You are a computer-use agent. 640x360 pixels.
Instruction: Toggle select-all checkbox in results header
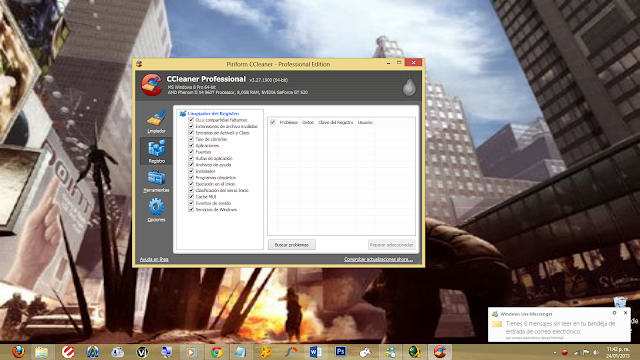pyautogui.click(x=273, y=122)
